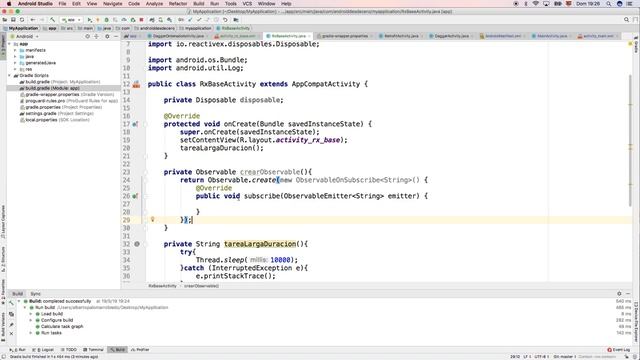Click the Git master branch status widget
Viewport: 640px width, 360px height.
point(564,357)
